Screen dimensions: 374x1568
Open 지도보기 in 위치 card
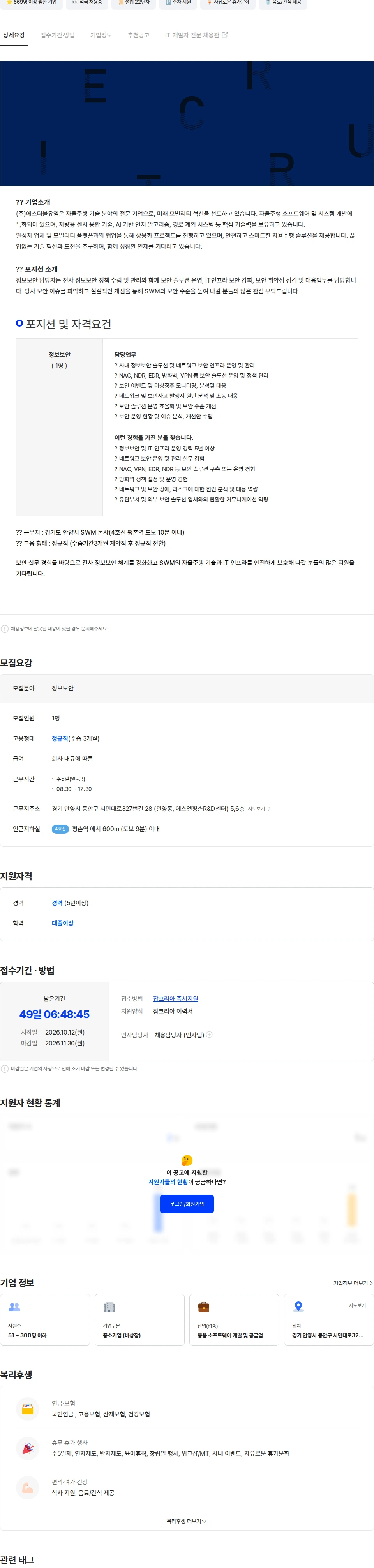coord(357,1306)
